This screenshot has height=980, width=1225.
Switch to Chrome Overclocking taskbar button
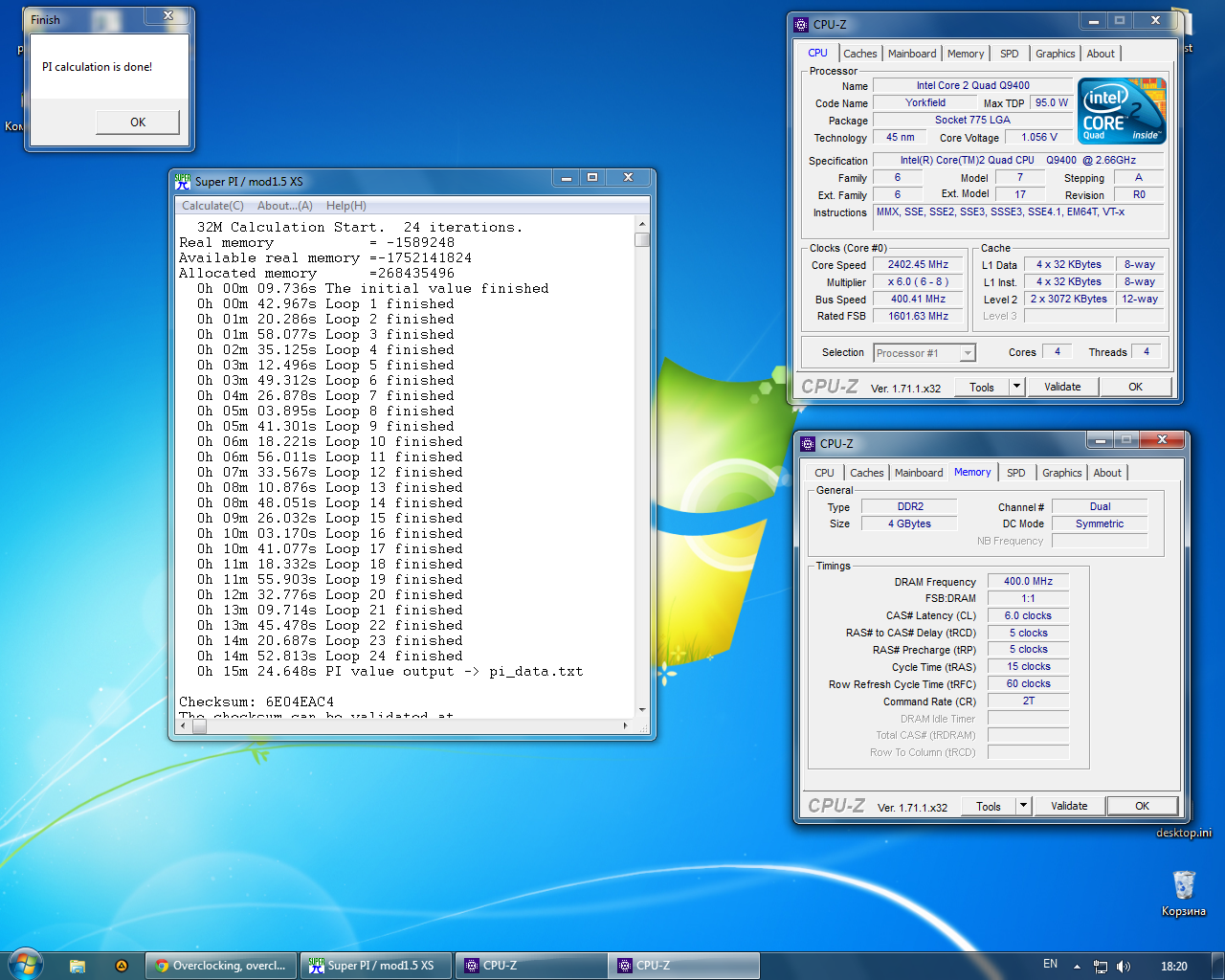(221, 966)
